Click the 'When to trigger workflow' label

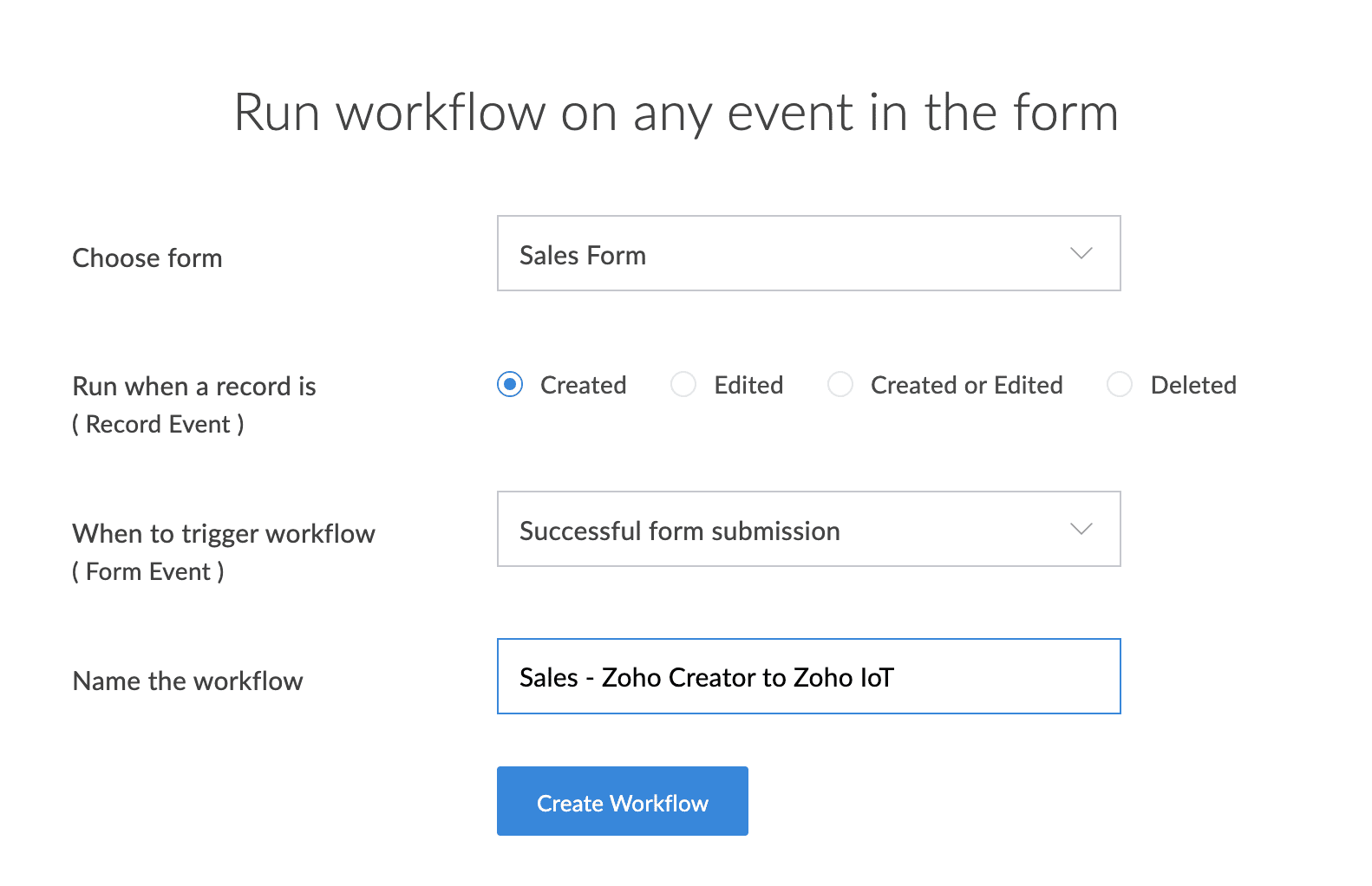(224, 534)
